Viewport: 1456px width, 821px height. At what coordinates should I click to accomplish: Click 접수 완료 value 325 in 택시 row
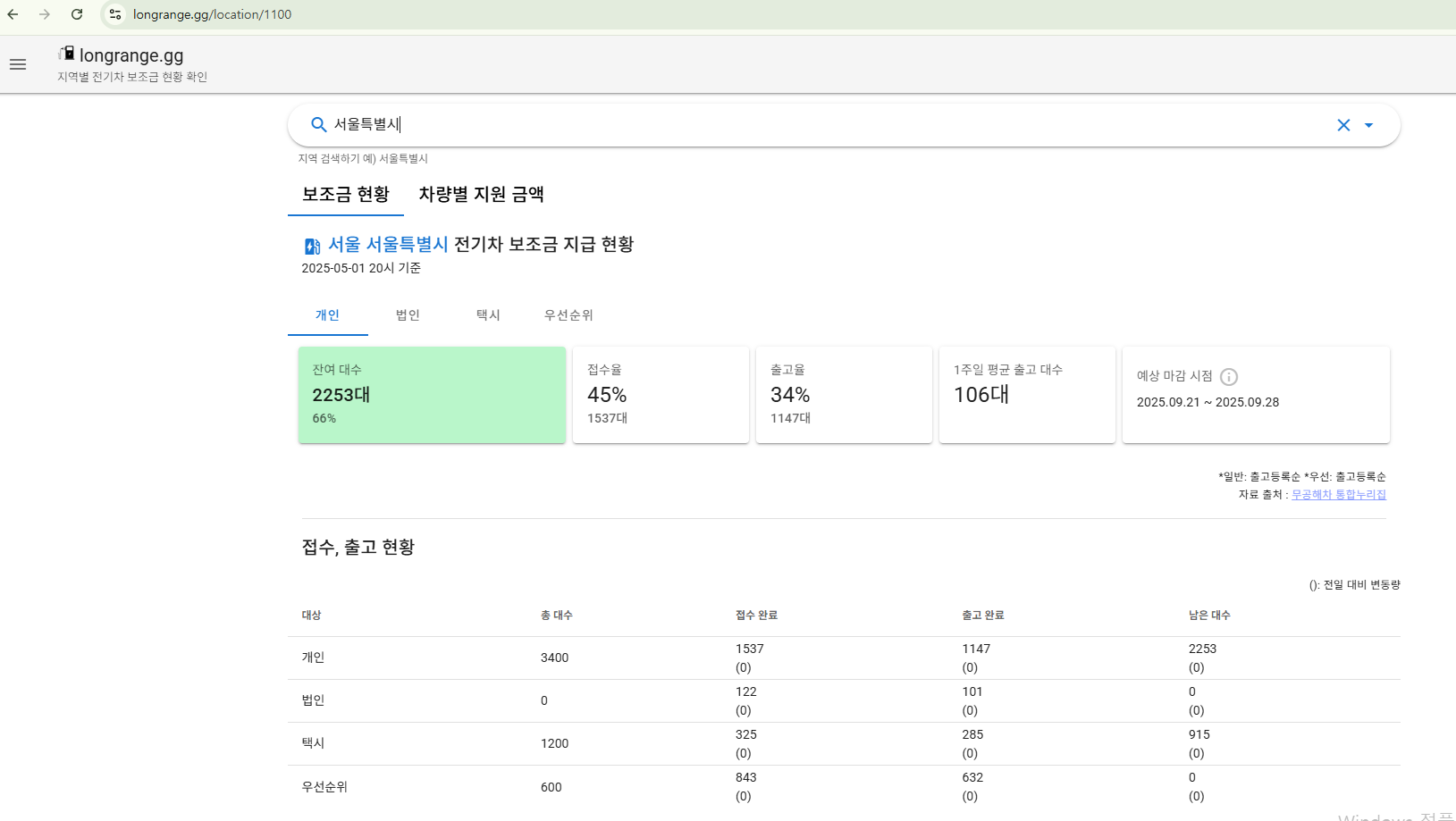coord(746,734)
